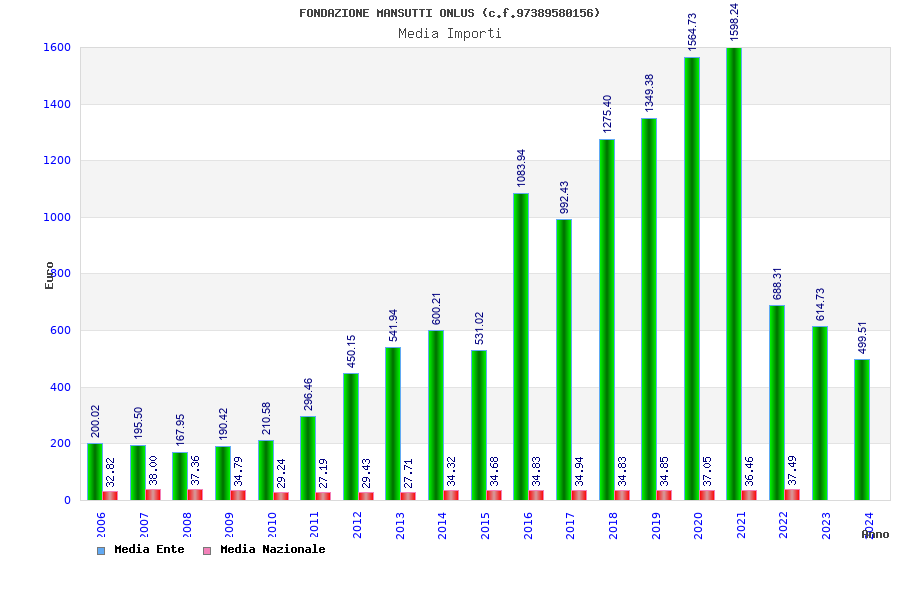Click the x-axis year label 2010
Image resolution: width=900 pixels, height=600 pixels.
point(272,525)
